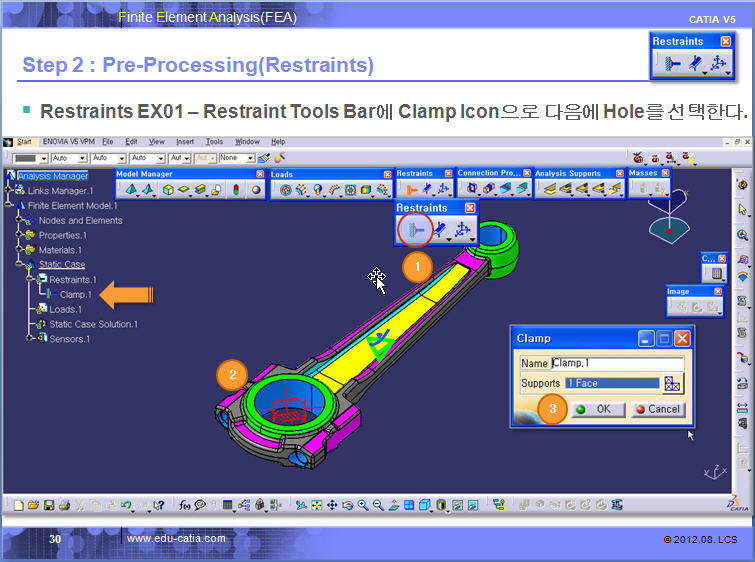755x562 pixels.
Task: Open the Tools menu
Action: coord(214,142)
